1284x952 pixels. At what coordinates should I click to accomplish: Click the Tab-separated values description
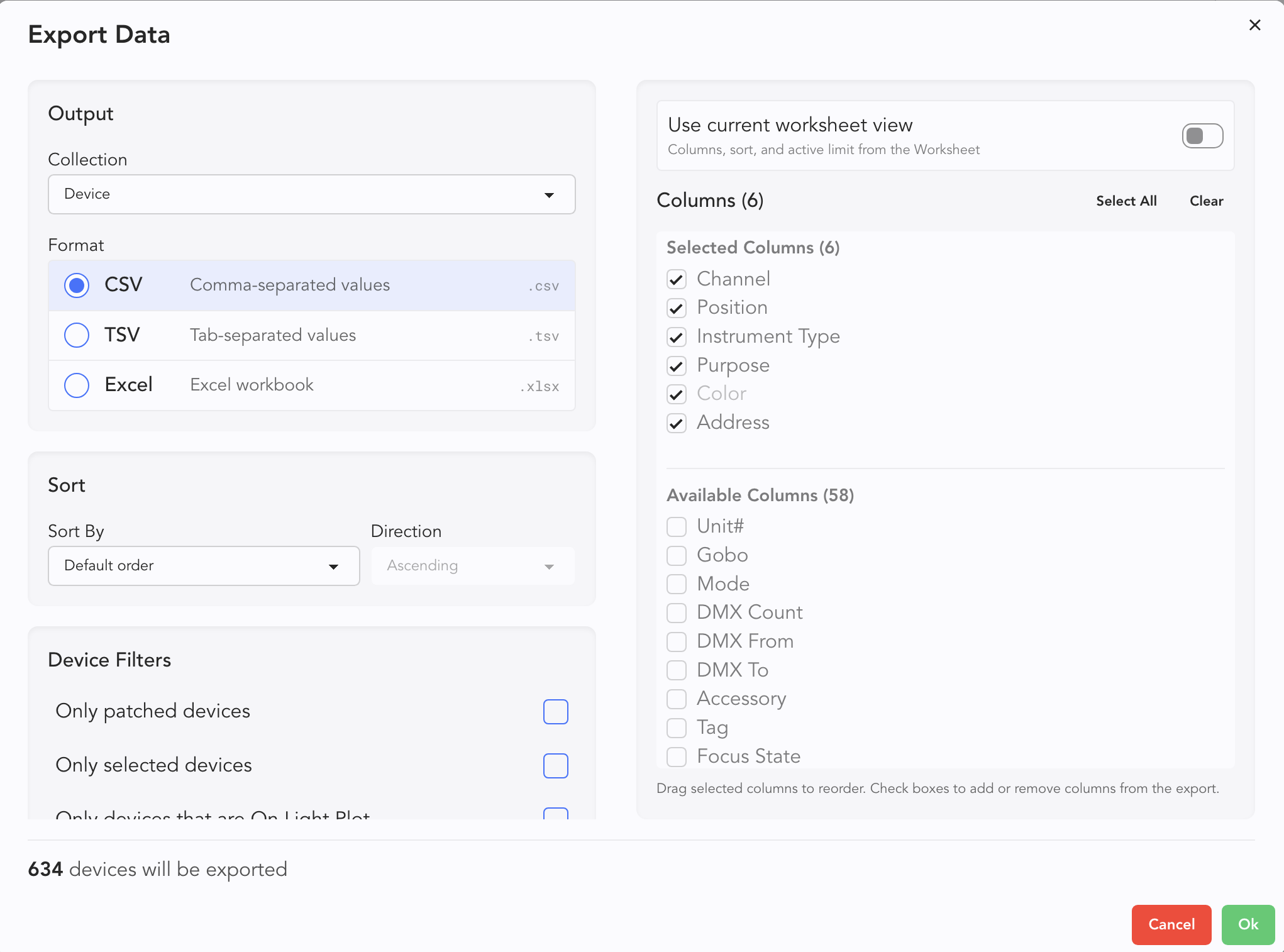click(273, 335)
